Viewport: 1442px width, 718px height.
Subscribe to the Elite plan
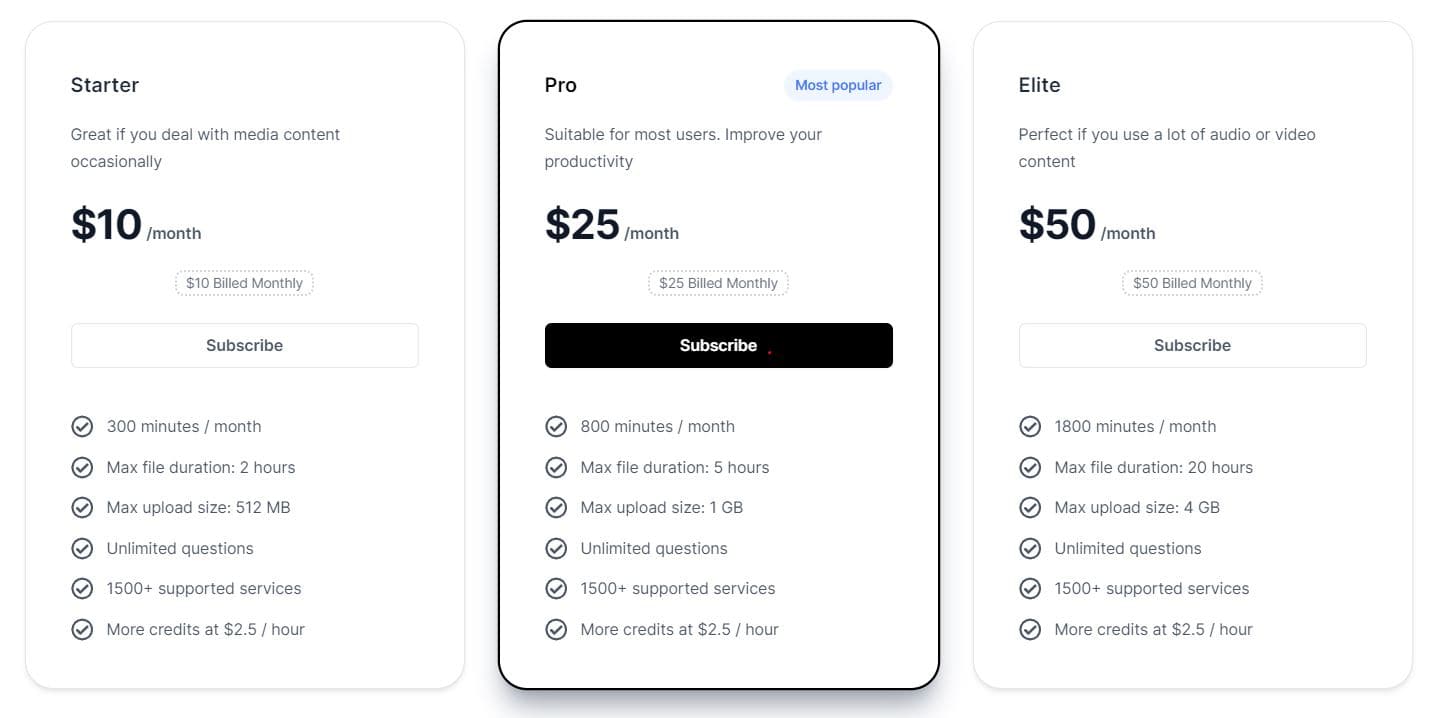click(1192, 346)
